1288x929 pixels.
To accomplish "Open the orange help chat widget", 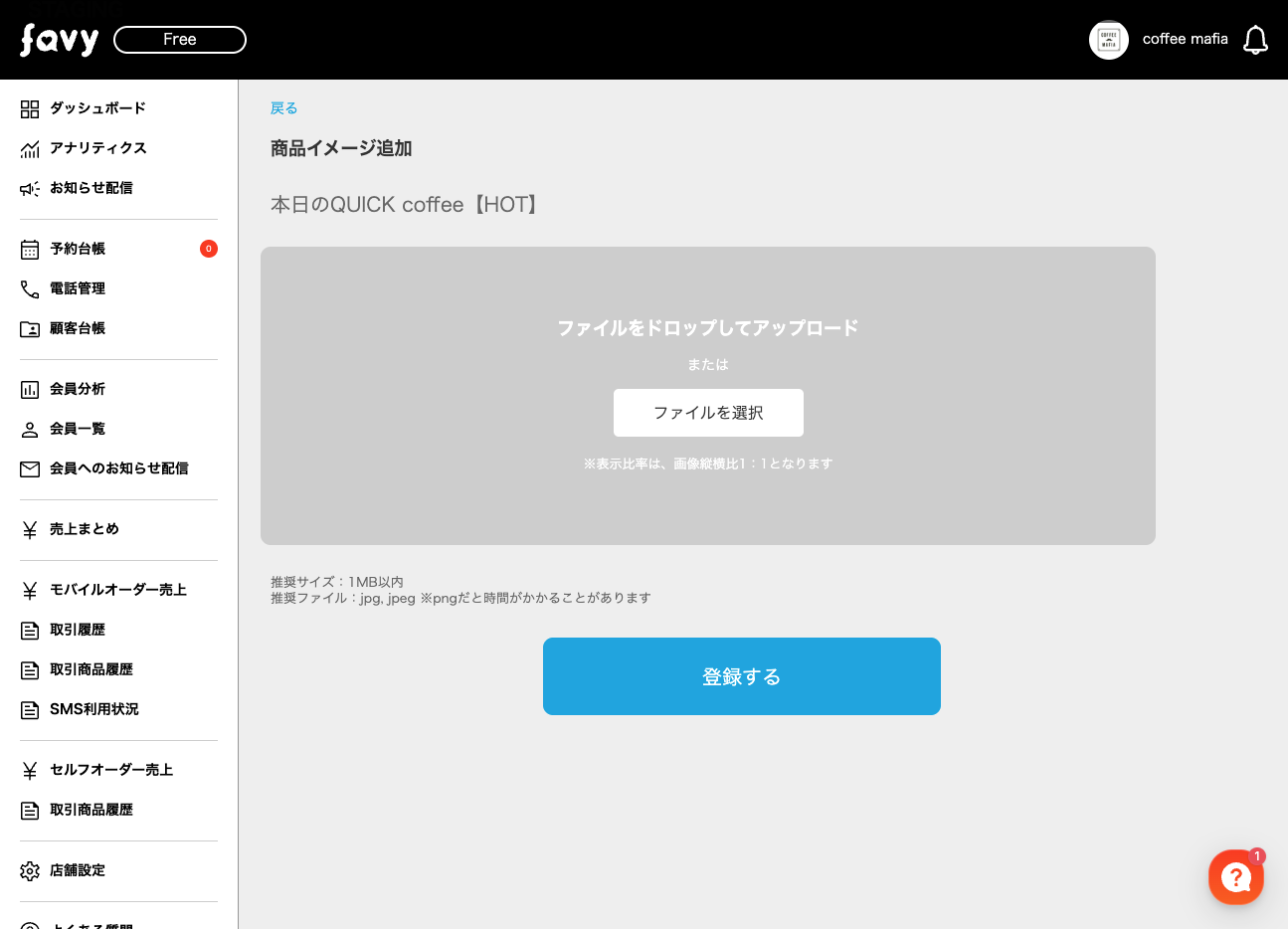I will click(x=1236, y=877).
